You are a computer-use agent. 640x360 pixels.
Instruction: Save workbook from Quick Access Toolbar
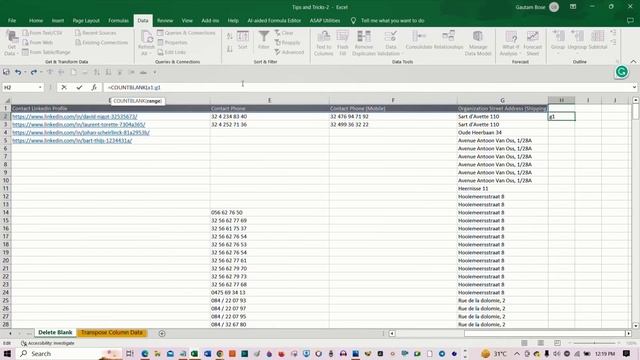6,72
